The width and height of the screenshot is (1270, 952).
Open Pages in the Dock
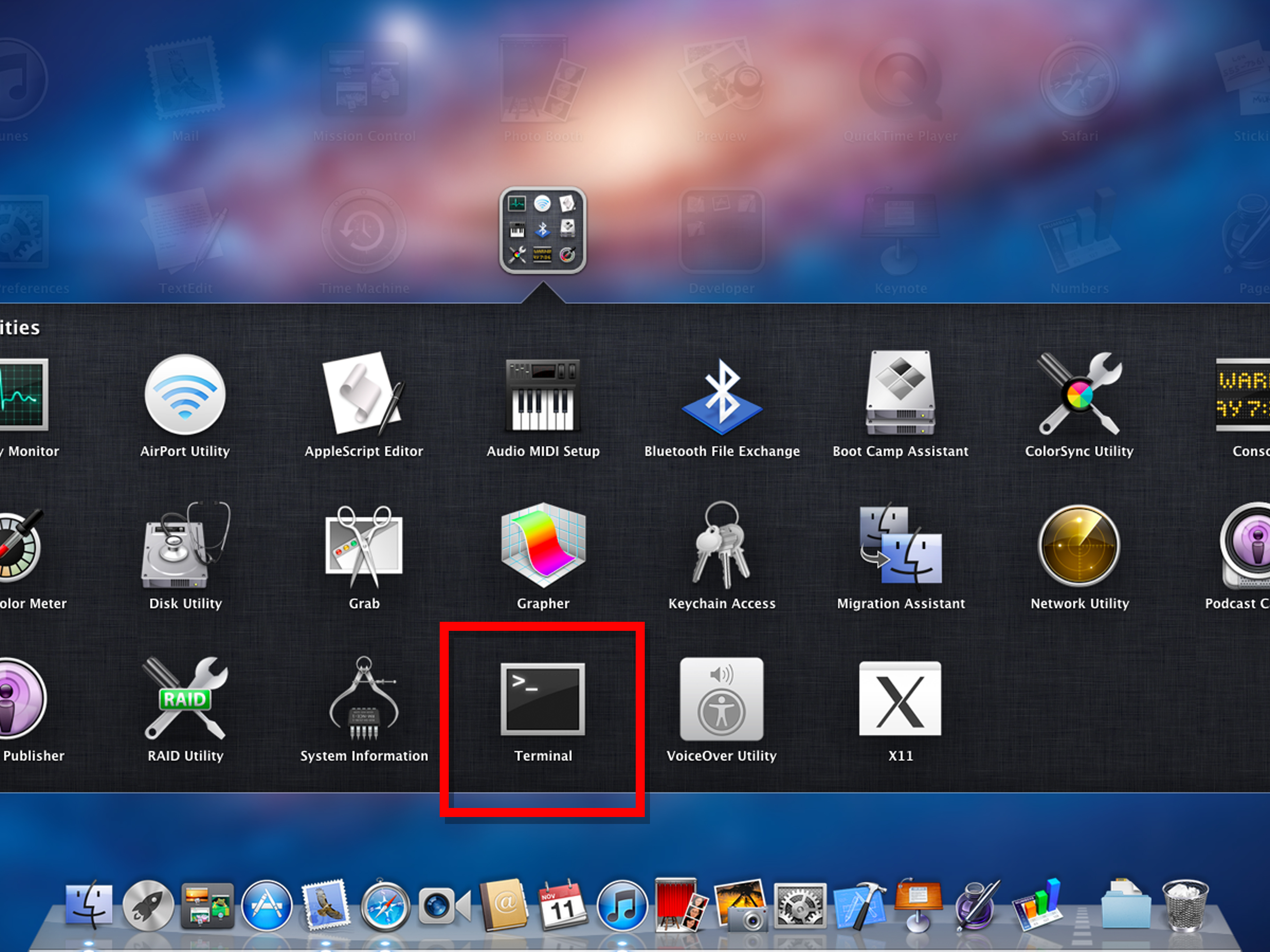coord(977,905)
